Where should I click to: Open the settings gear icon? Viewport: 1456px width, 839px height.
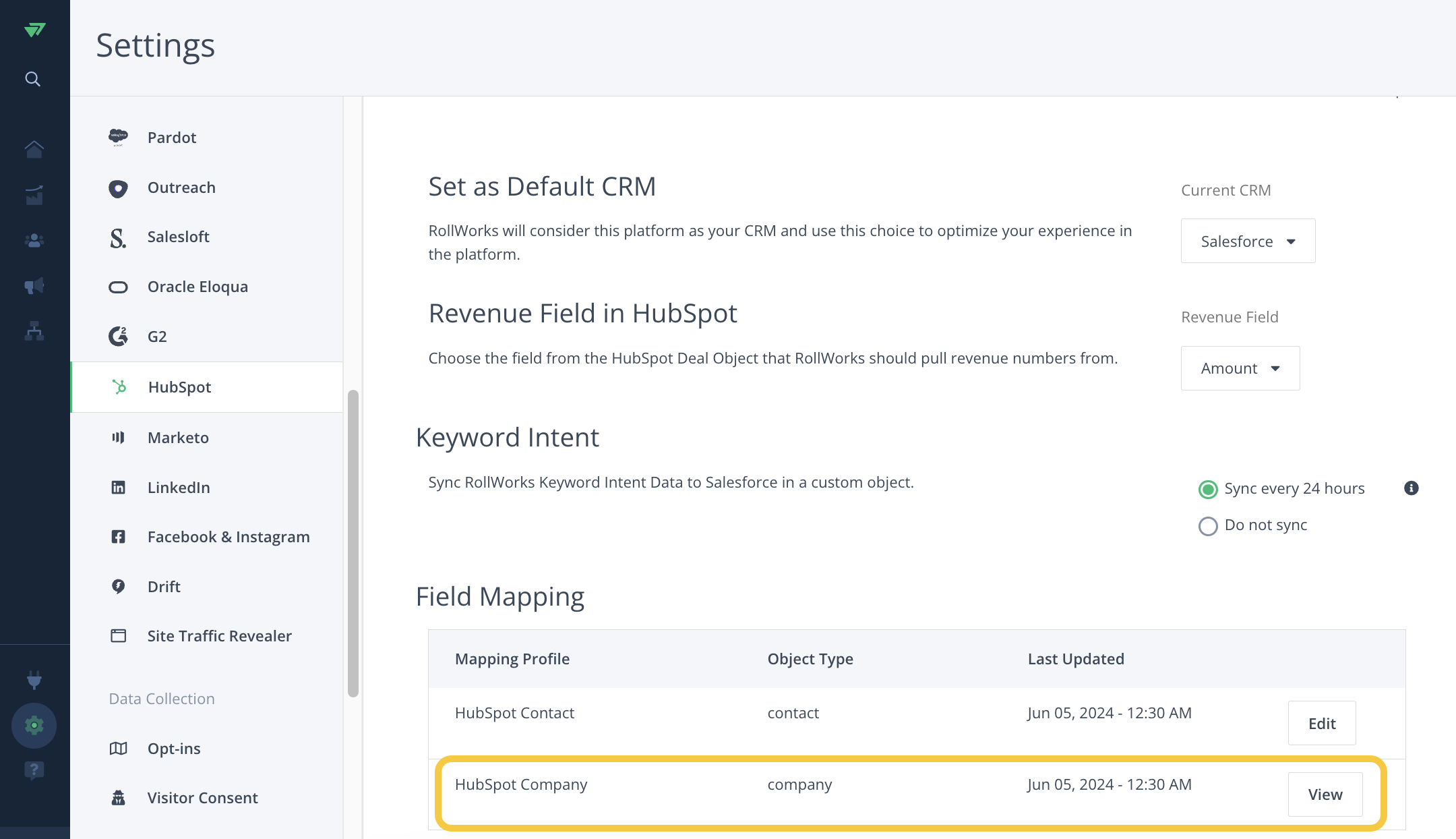(34, 726)
